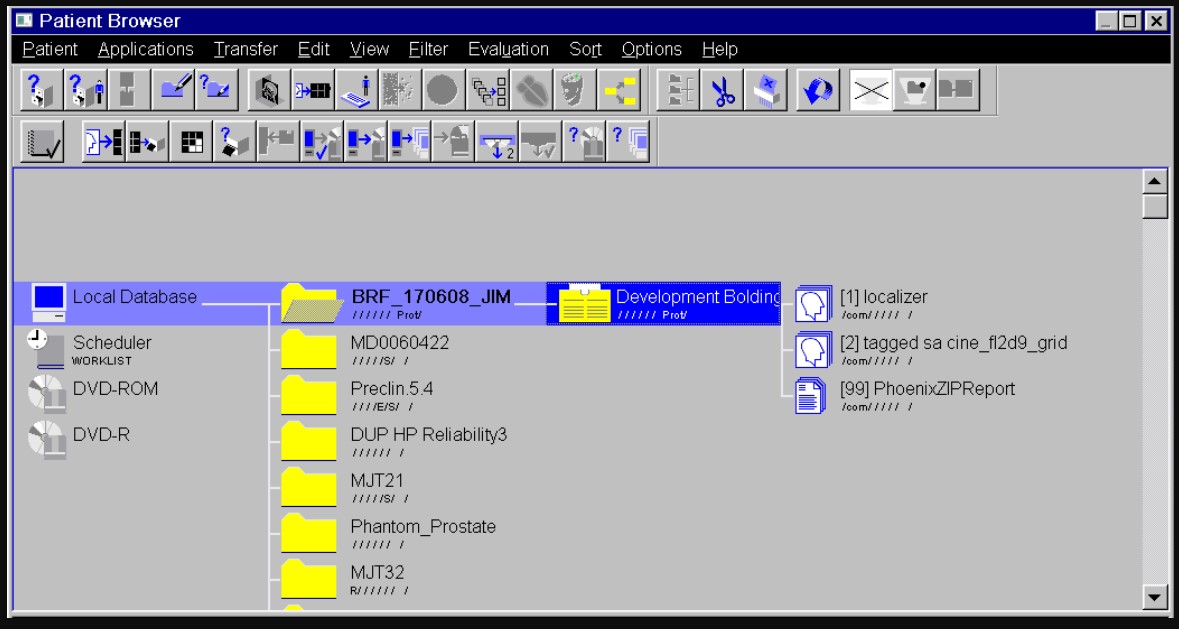Click the keyboard-and-person patient registration icon
The height and width of the screenshot is (629, 1179).
(357, 90)
